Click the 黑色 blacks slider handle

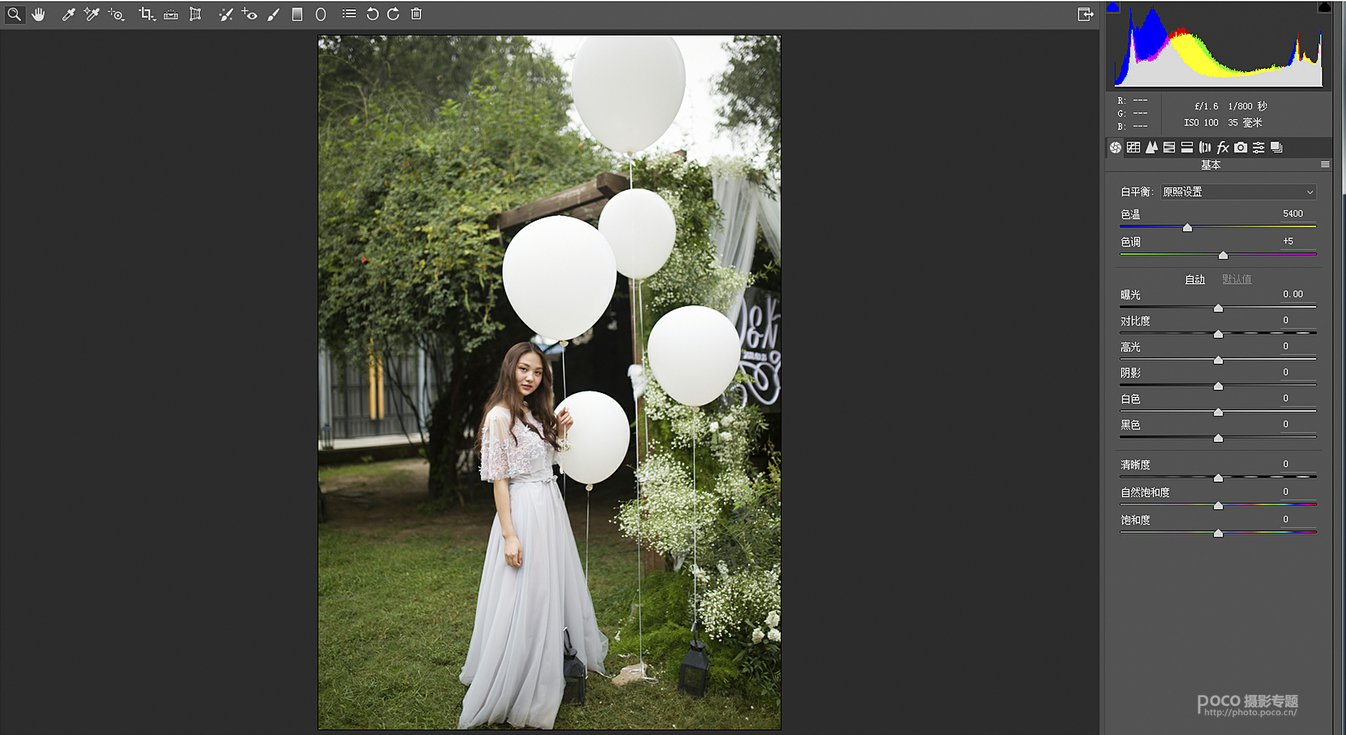(x=1218, y=438)
